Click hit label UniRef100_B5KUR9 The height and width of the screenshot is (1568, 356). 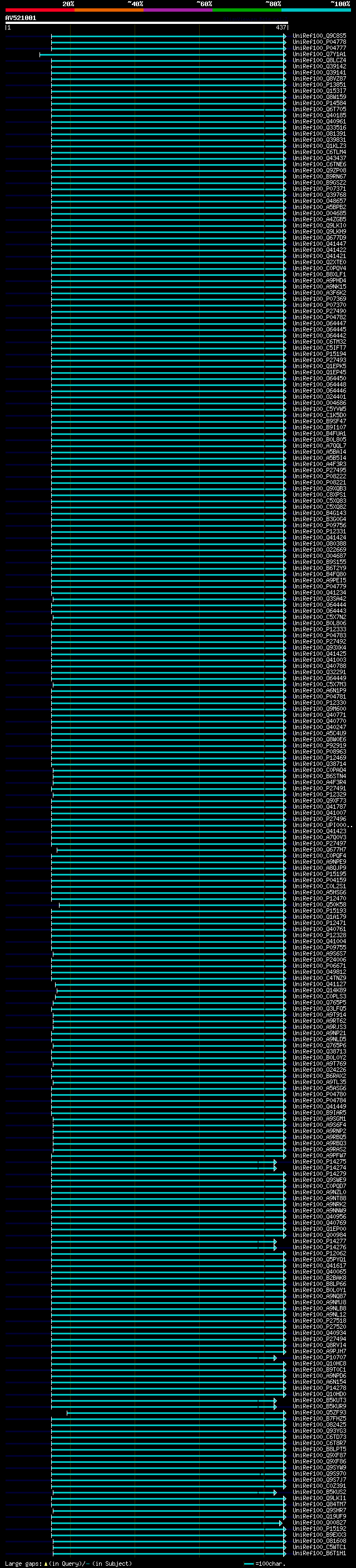319,1406
